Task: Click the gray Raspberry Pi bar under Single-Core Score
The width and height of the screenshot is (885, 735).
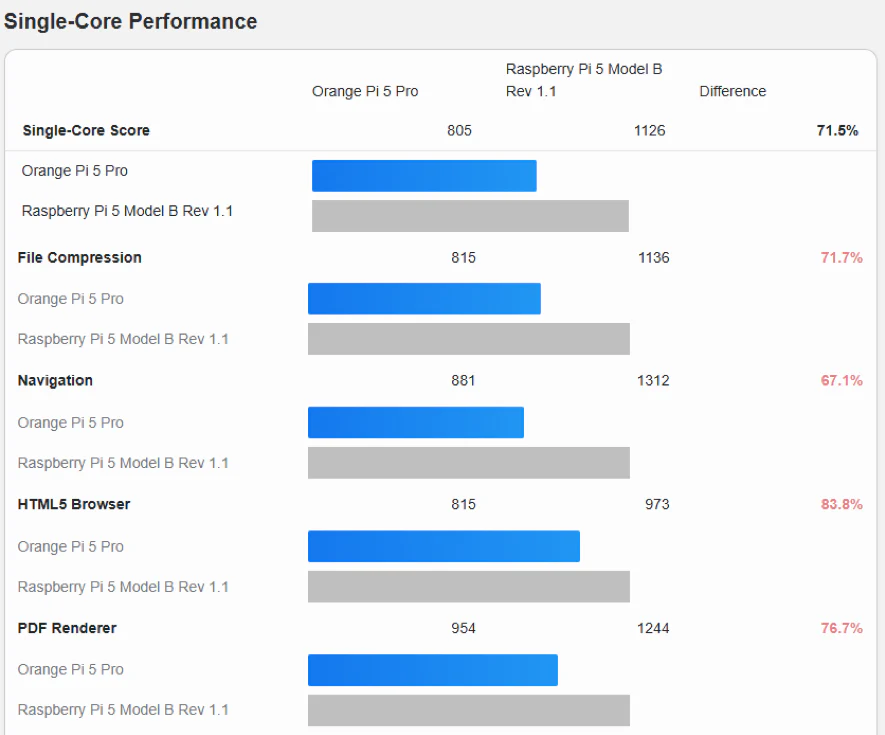Action: pyautogui.click(x=470, y=215)
